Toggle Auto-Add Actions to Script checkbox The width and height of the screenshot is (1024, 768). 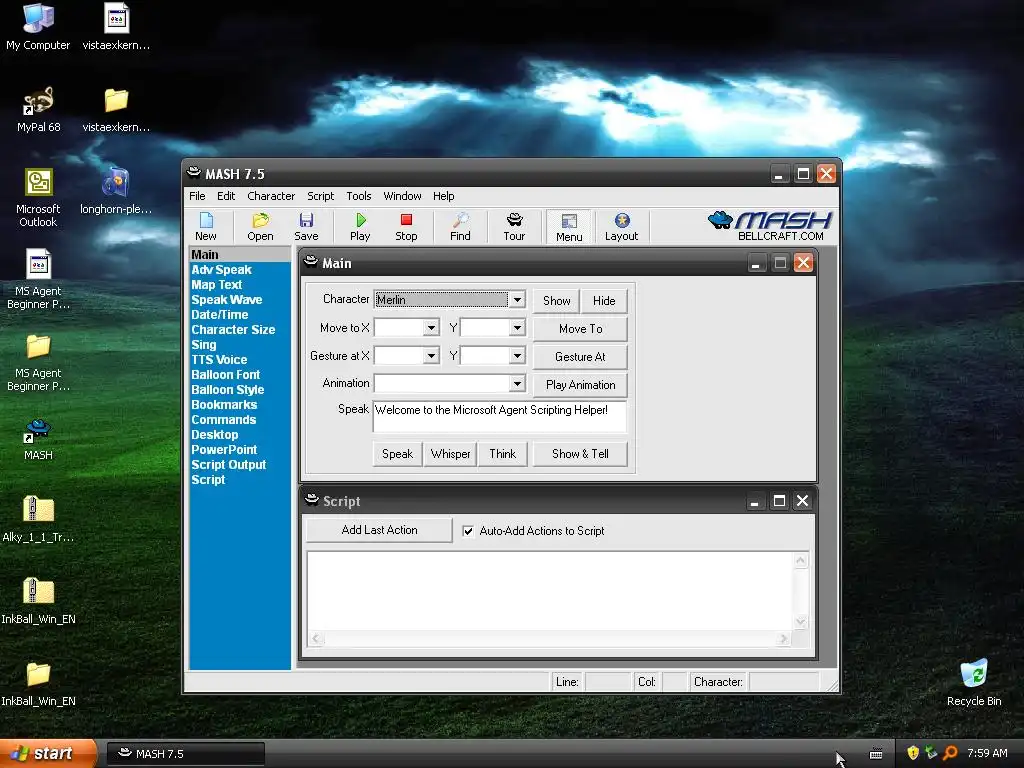(468, 531)
